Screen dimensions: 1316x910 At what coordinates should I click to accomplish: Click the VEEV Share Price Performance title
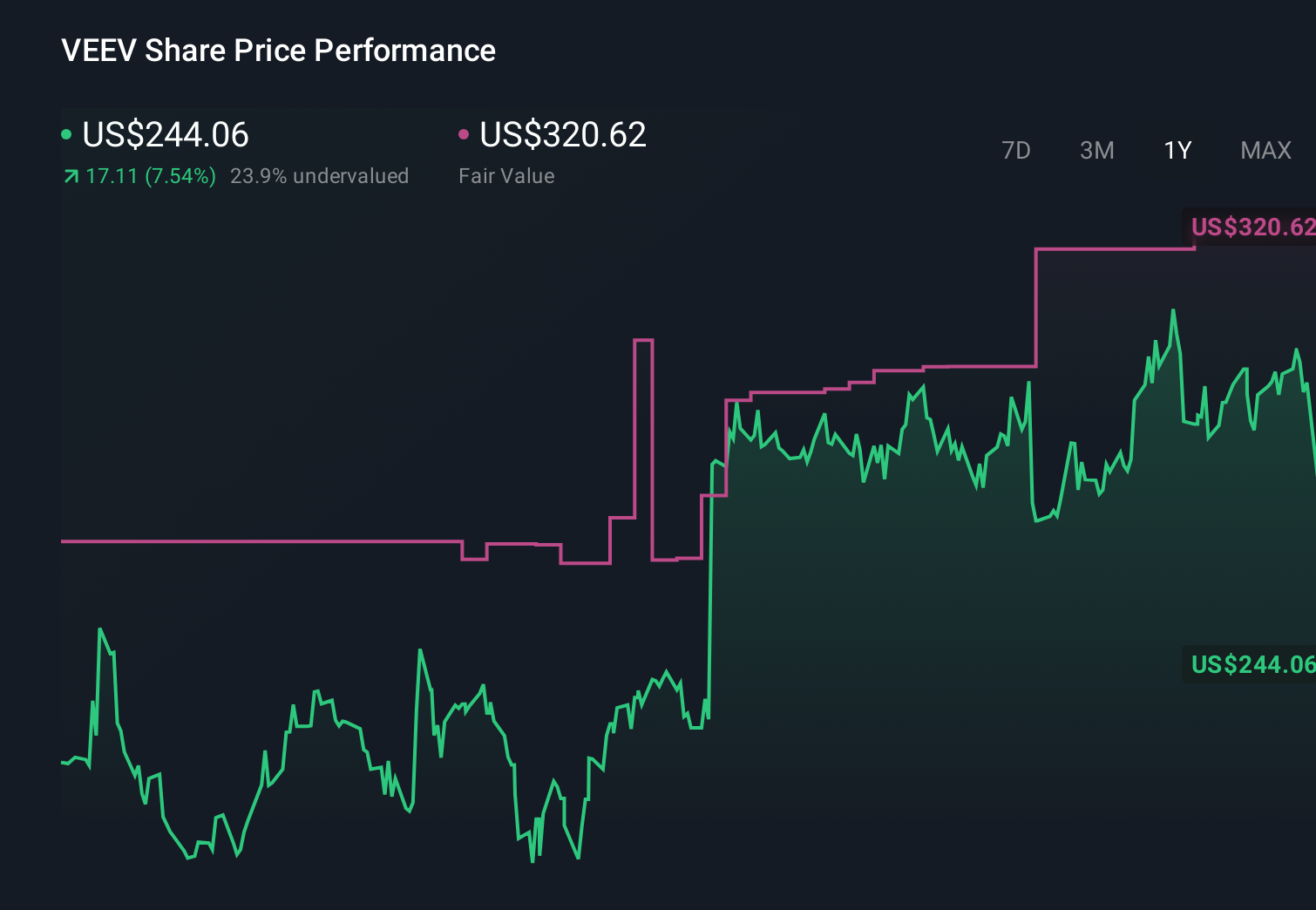pyautogui.click(x=277, y=50)
